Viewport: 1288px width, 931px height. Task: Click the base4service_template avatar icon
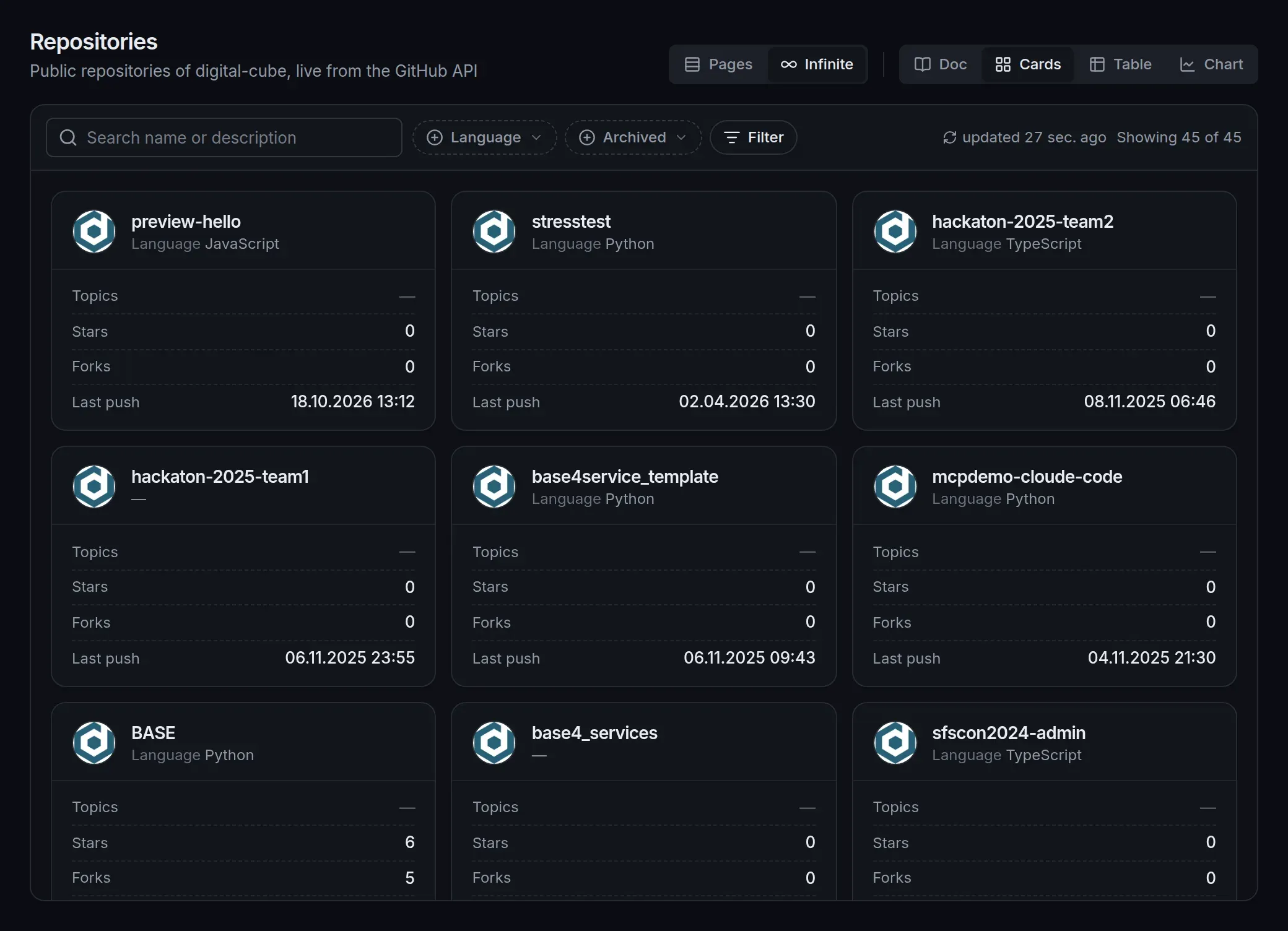click(x=494, y=487)
